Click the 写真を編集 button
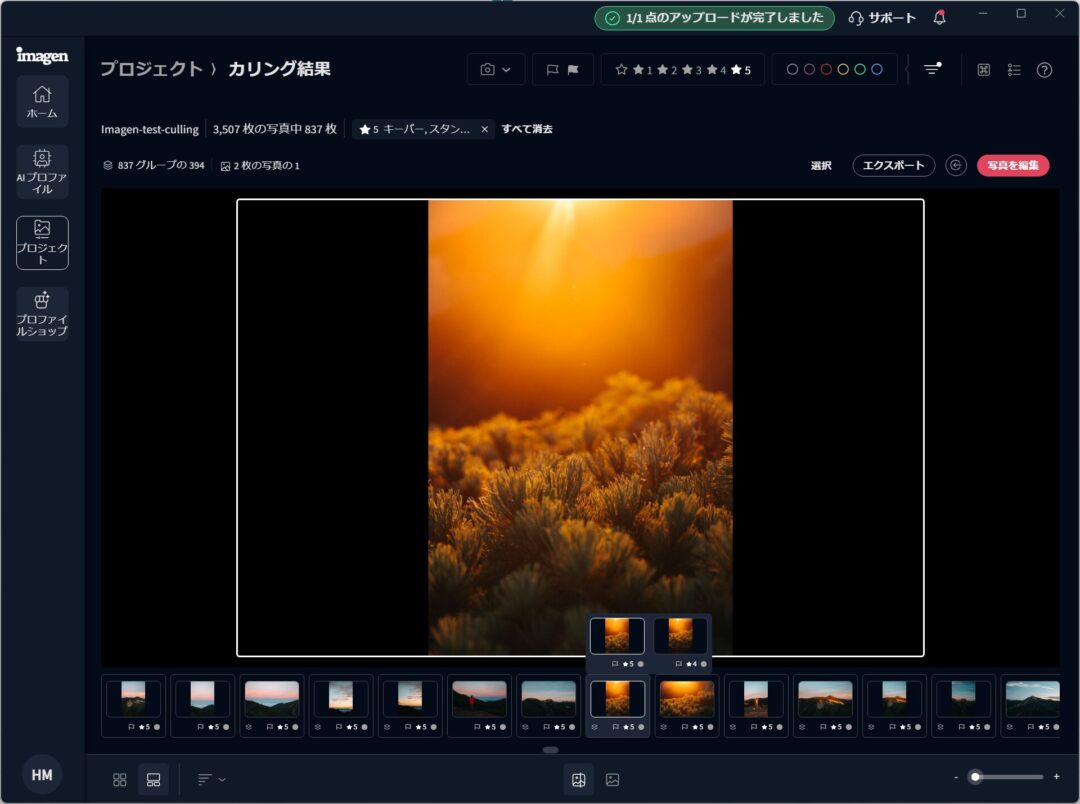1080x804 pixels. click(x=1013, y=166)
